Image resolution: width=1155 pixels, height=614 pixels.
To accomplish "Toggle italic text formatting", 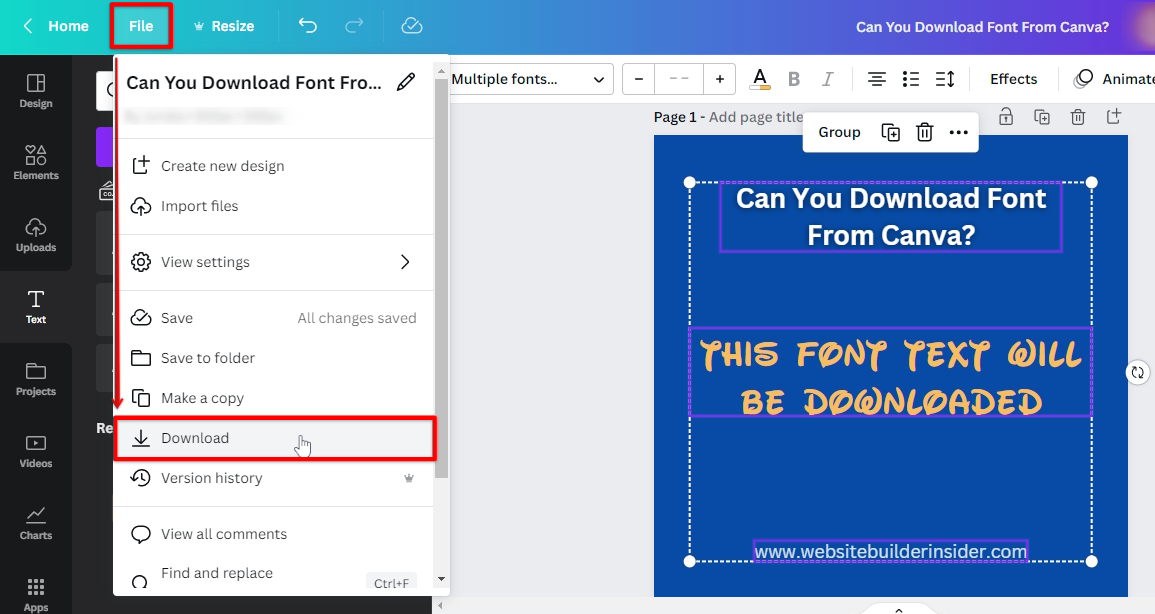I will click(x=827, y=79).
